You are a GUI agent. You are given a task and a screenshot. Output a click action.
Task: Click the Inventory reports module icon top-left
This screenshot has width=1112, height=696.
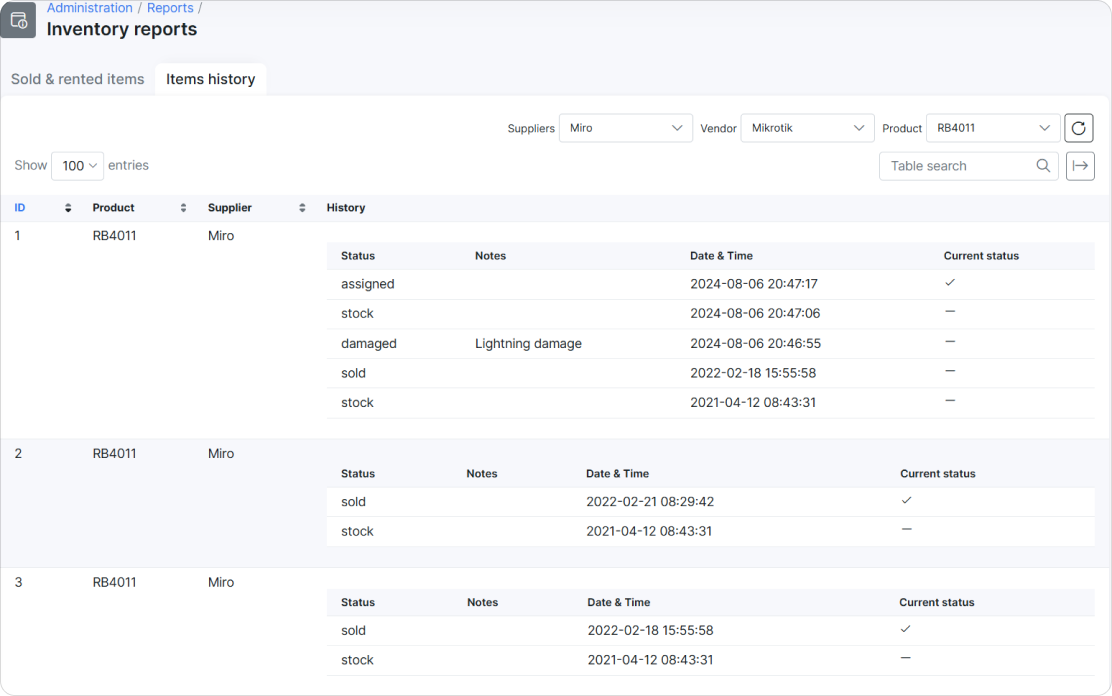point(19,20)
